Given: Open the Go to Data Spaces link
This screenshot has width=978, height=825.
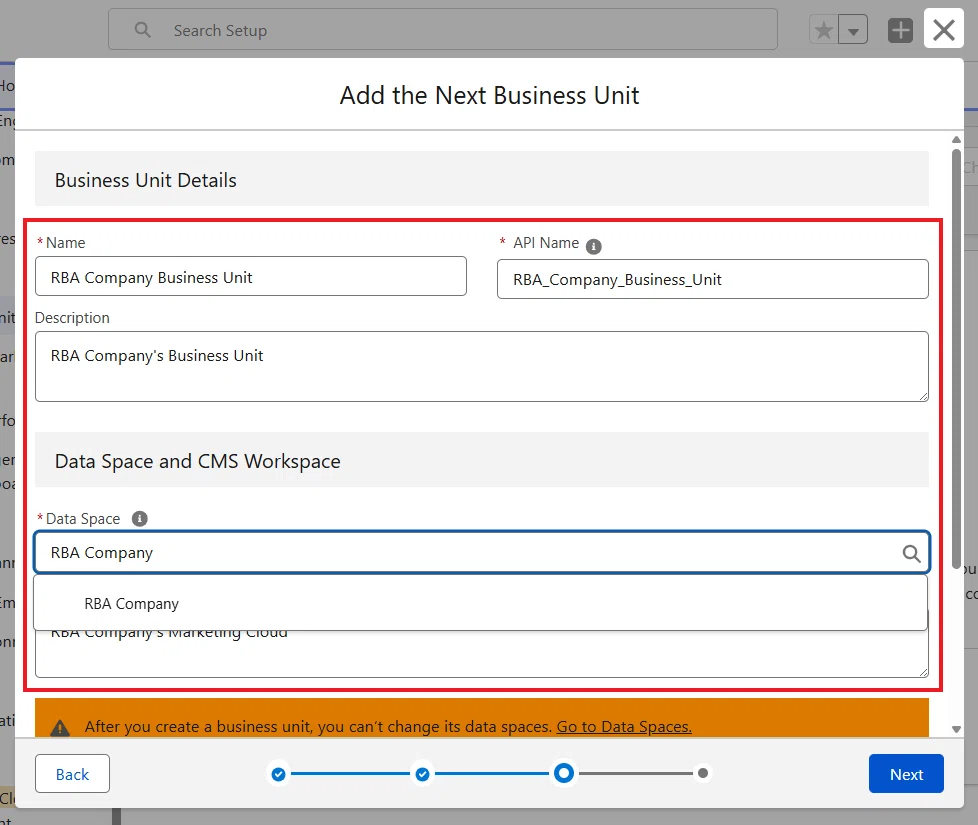Looking at the screenshot, I should tap(624, 727).
